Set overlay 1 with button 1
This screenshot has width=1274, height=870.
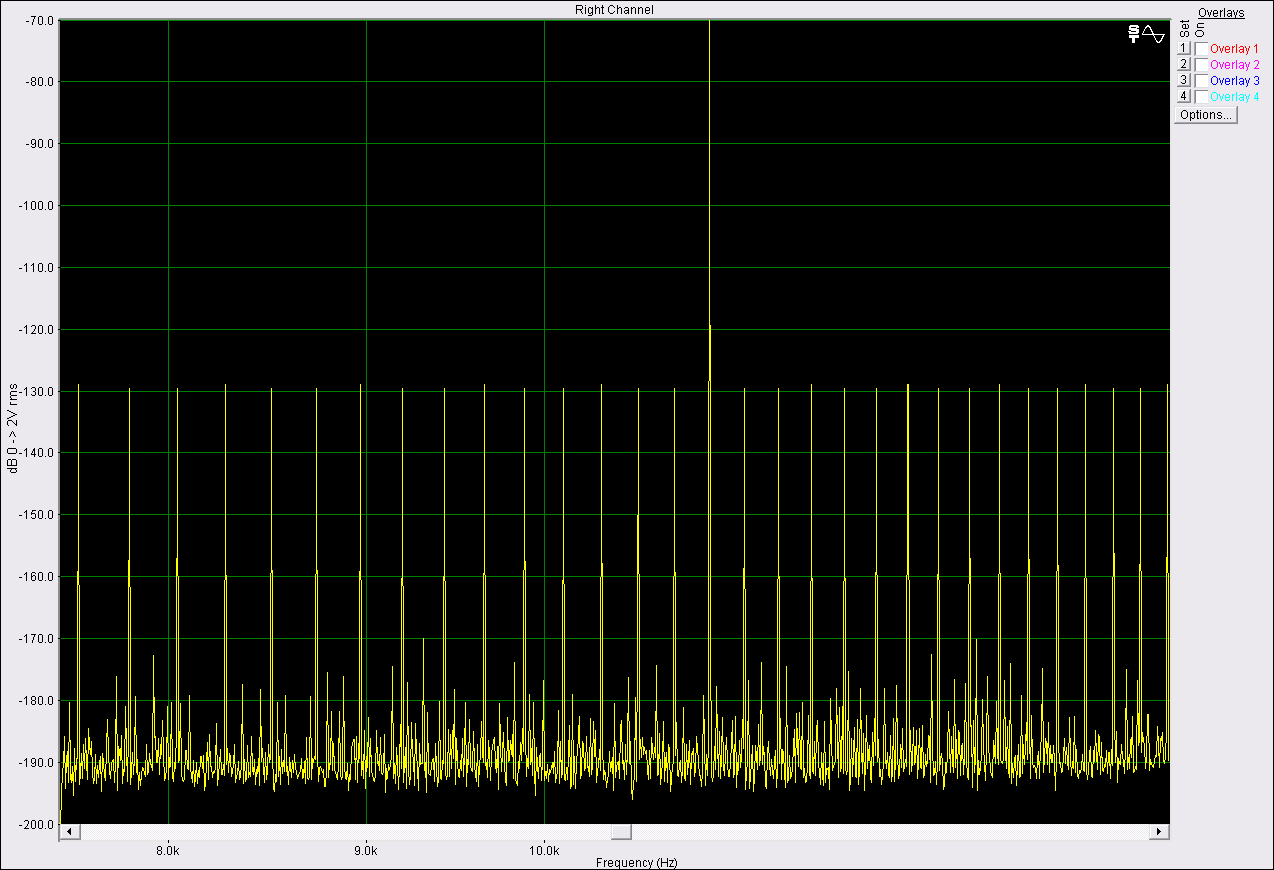tap(1183, 48)
